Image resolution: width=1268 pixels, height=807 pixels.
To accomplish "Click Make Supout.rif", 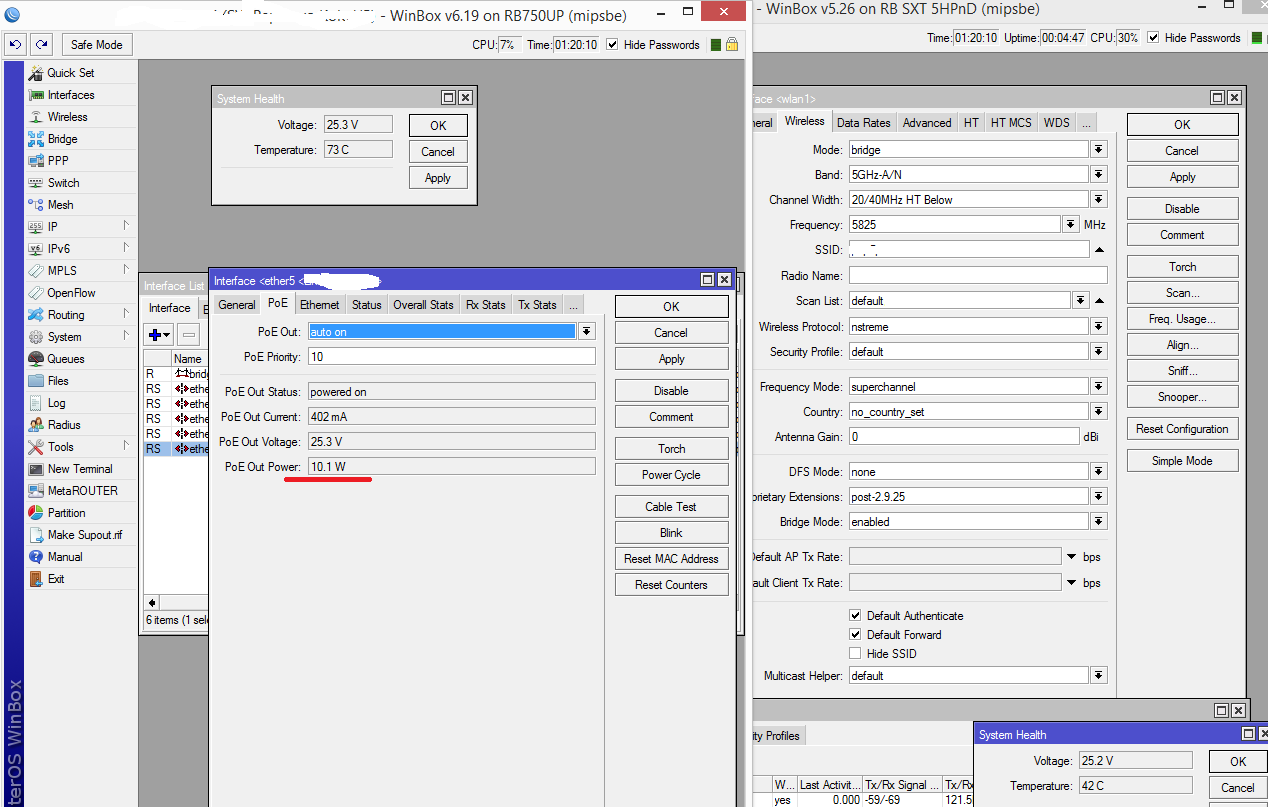I will [x=84, y=535].
